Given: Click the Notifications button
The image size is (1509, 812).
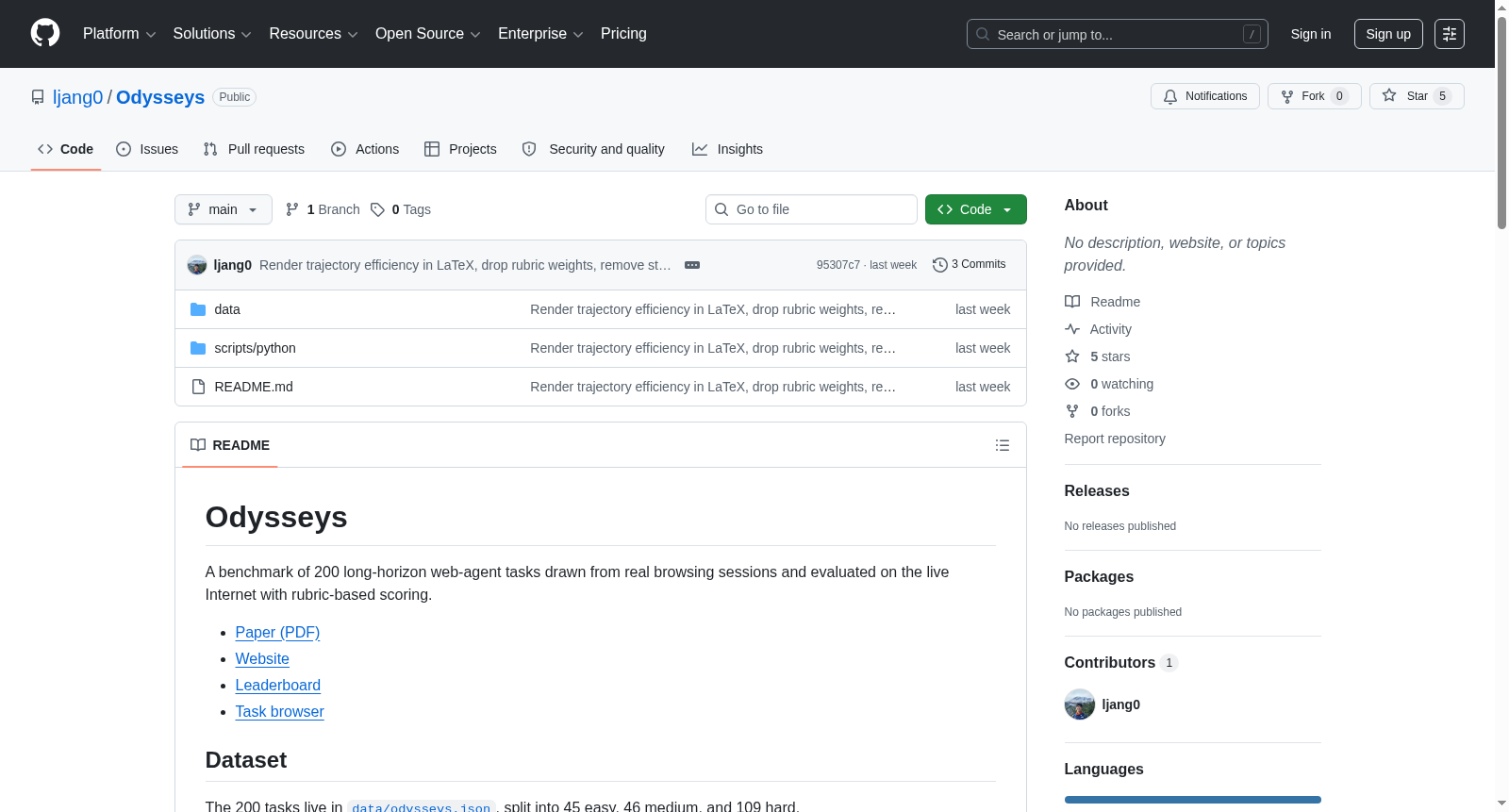Looking at the screenshot, I should coord(1205,96).
